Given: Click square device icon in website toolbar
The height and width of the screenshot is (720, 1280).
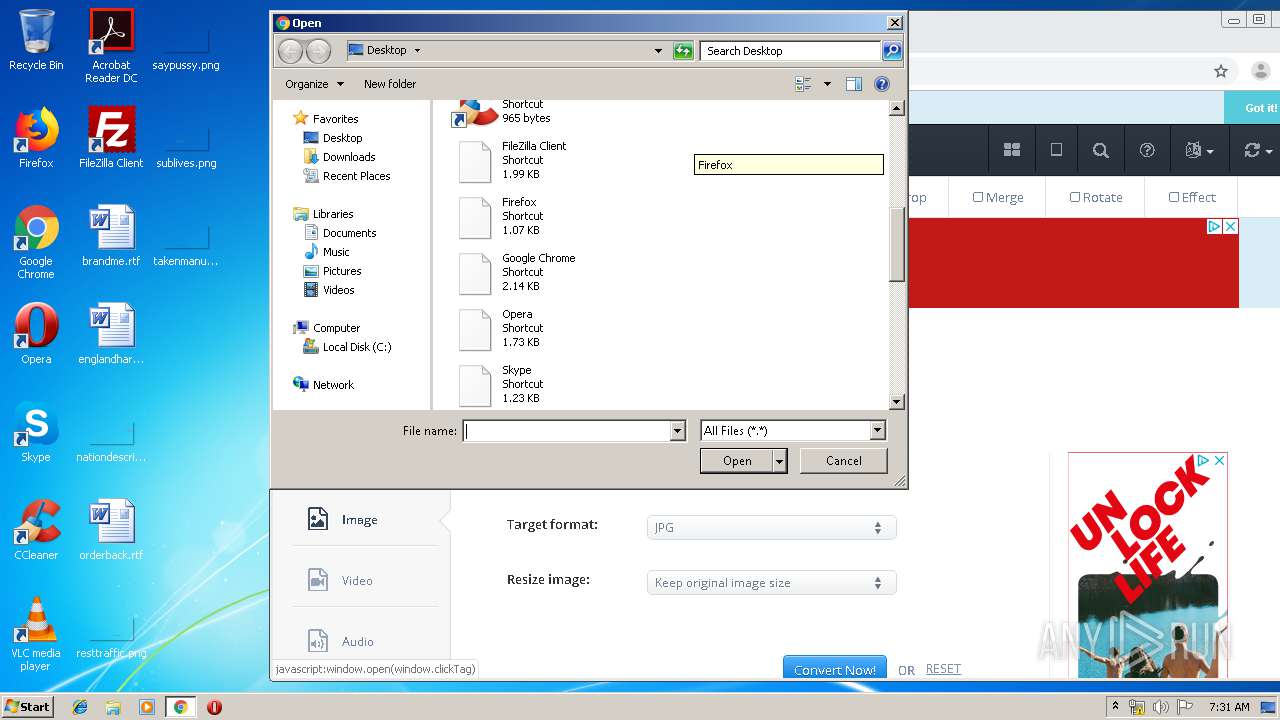Looking at the screenshot, I should click(x=1056, y=150).
